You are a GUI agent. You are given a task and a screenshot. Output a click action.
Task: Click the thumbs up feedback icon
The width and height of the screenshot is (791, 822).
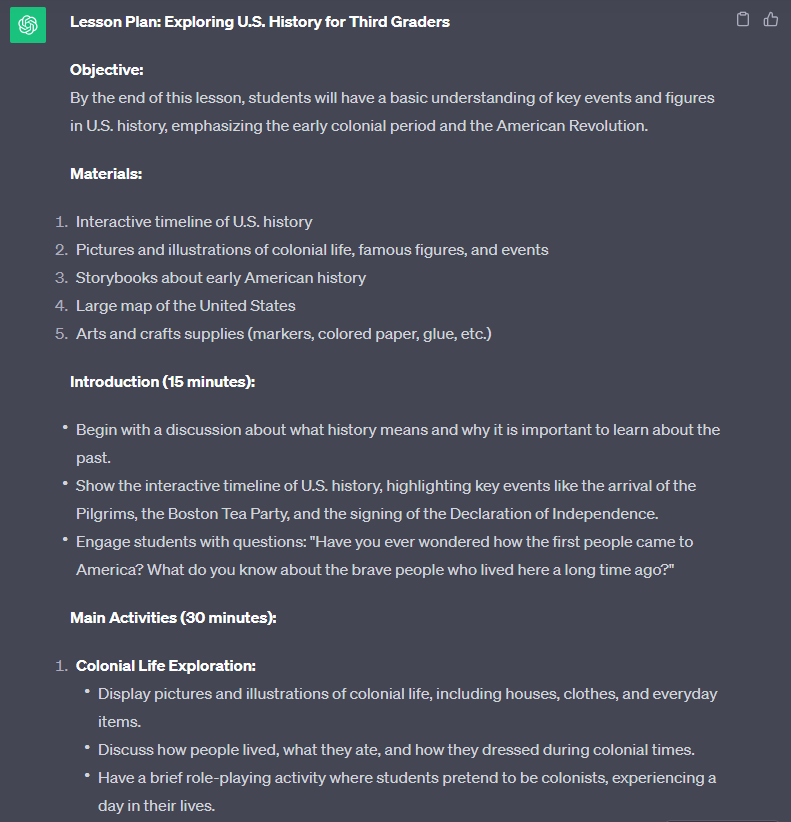[771, 19]
